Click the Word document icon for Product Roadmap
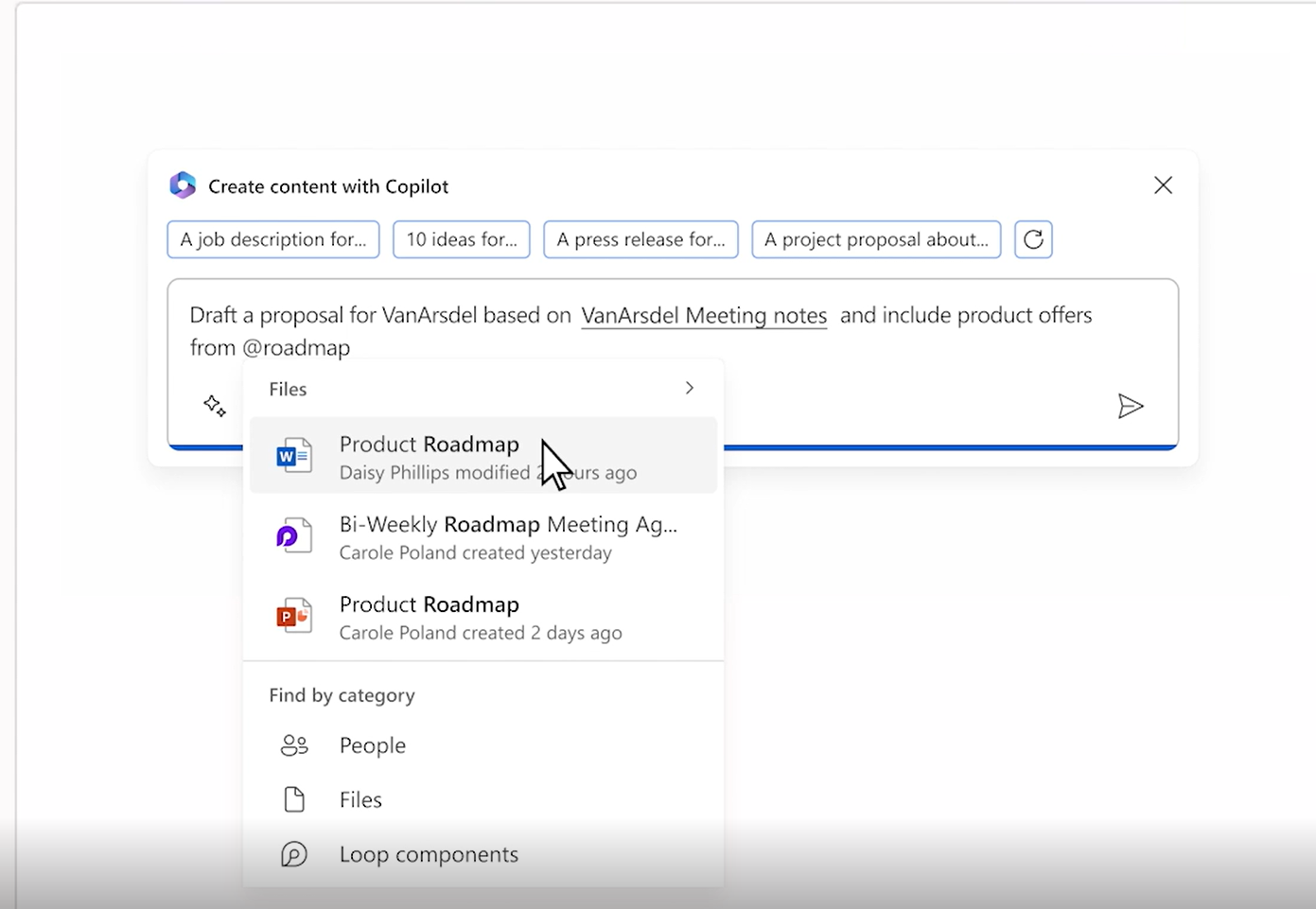The image size is (1316, 909). (x=294, y=457)
